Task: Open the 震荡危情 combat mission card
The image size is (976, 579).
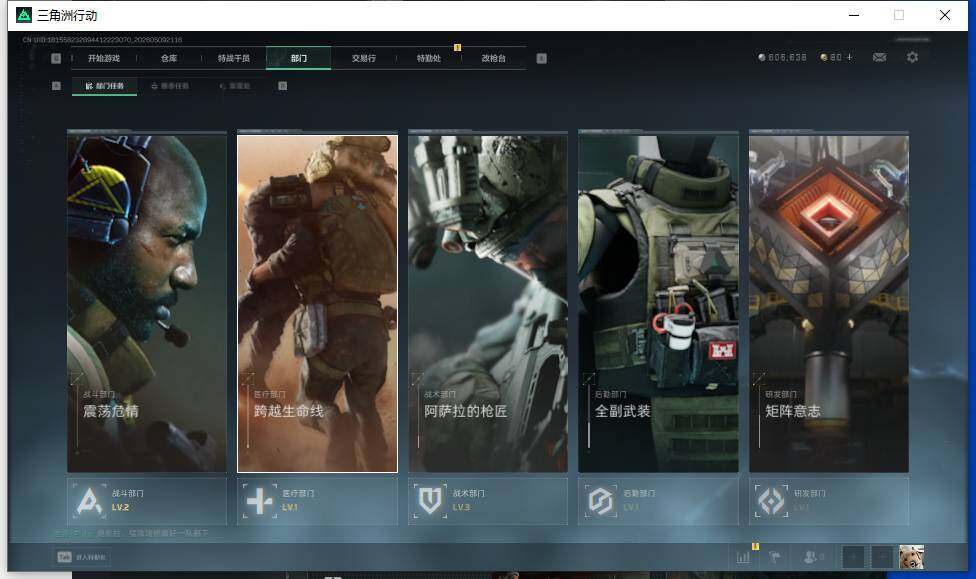Action: tap(147, 304)
